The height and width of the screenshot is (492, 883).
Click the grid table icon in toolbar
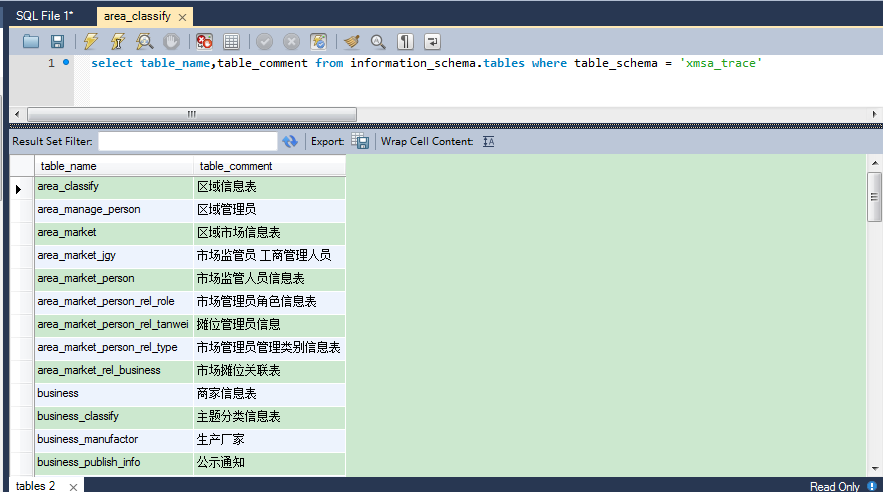point(231,42)
